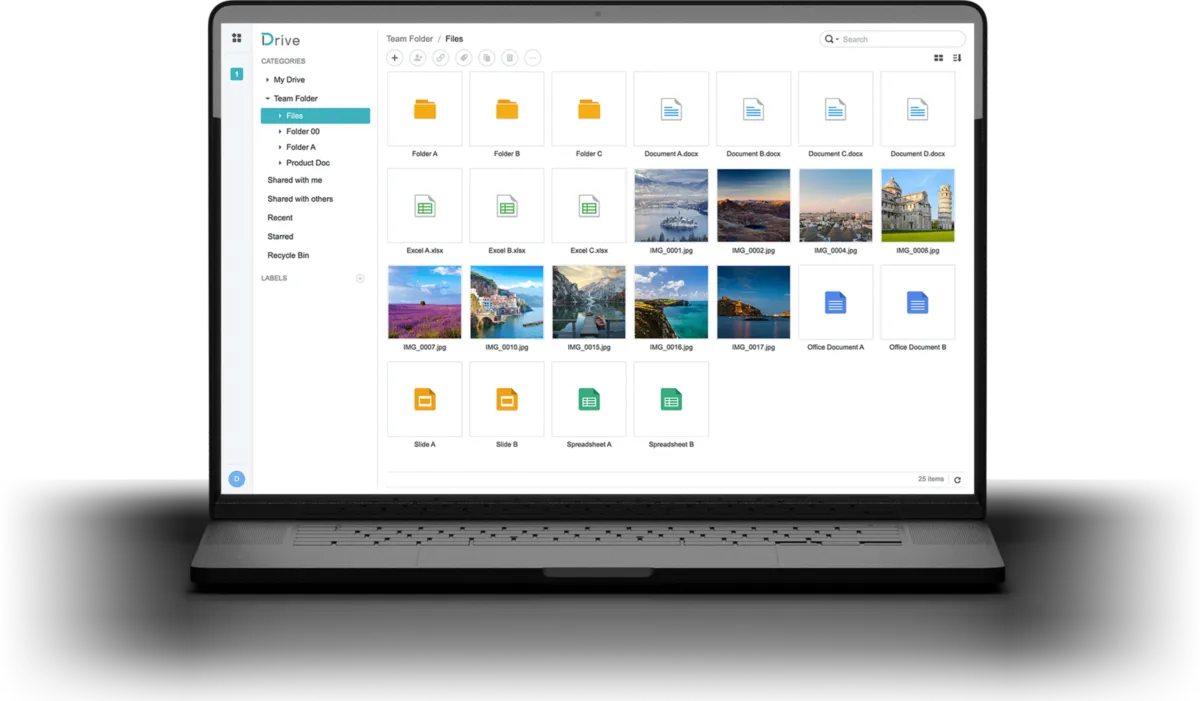Open the user account avatar
This screenshot has height=701, width=1200.
click(x=237, y=479)
